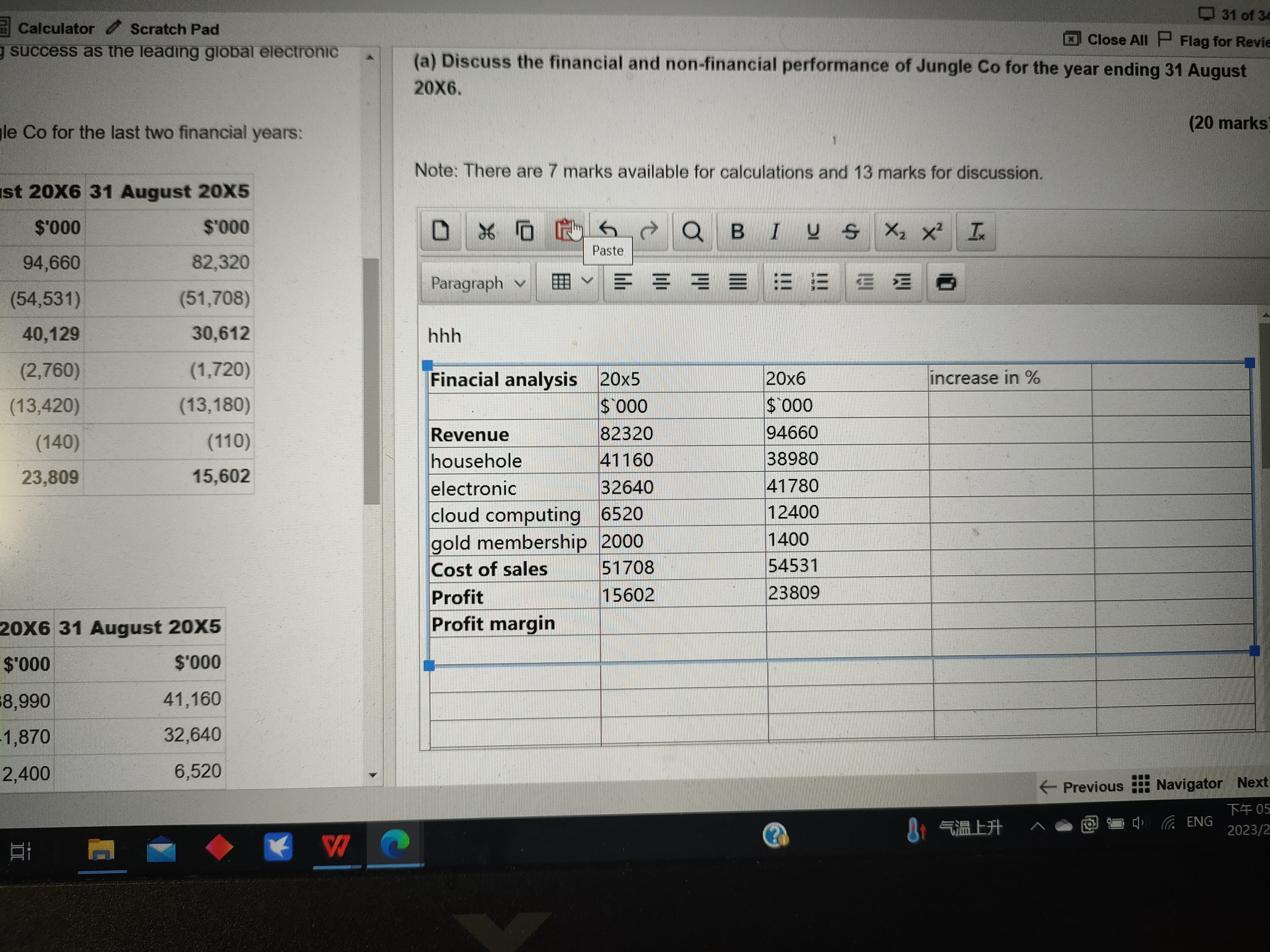Toggle Underline formatting
The image size is (1270, 952).
click(x=812, y=231)
